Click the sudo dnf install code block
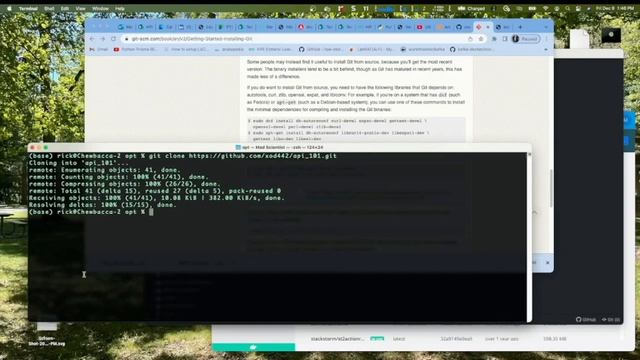The width and height of the screenshot is (640, 360). [356, 130]
